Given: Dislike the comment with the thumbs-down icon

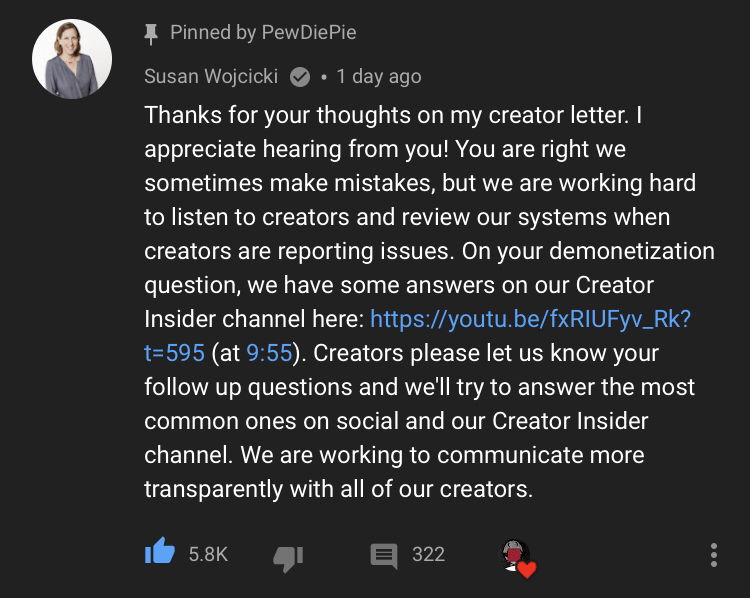Looking at the screenshot, I should pyautogui.click(x=288, y=558).
